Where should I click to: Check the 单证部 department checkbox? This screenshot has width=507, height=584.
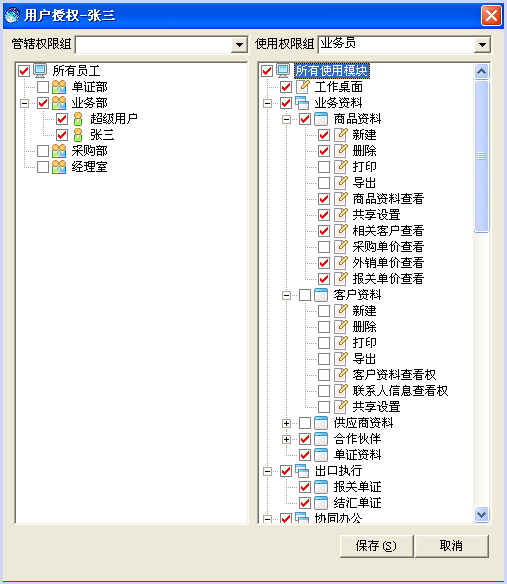[43, 87]
